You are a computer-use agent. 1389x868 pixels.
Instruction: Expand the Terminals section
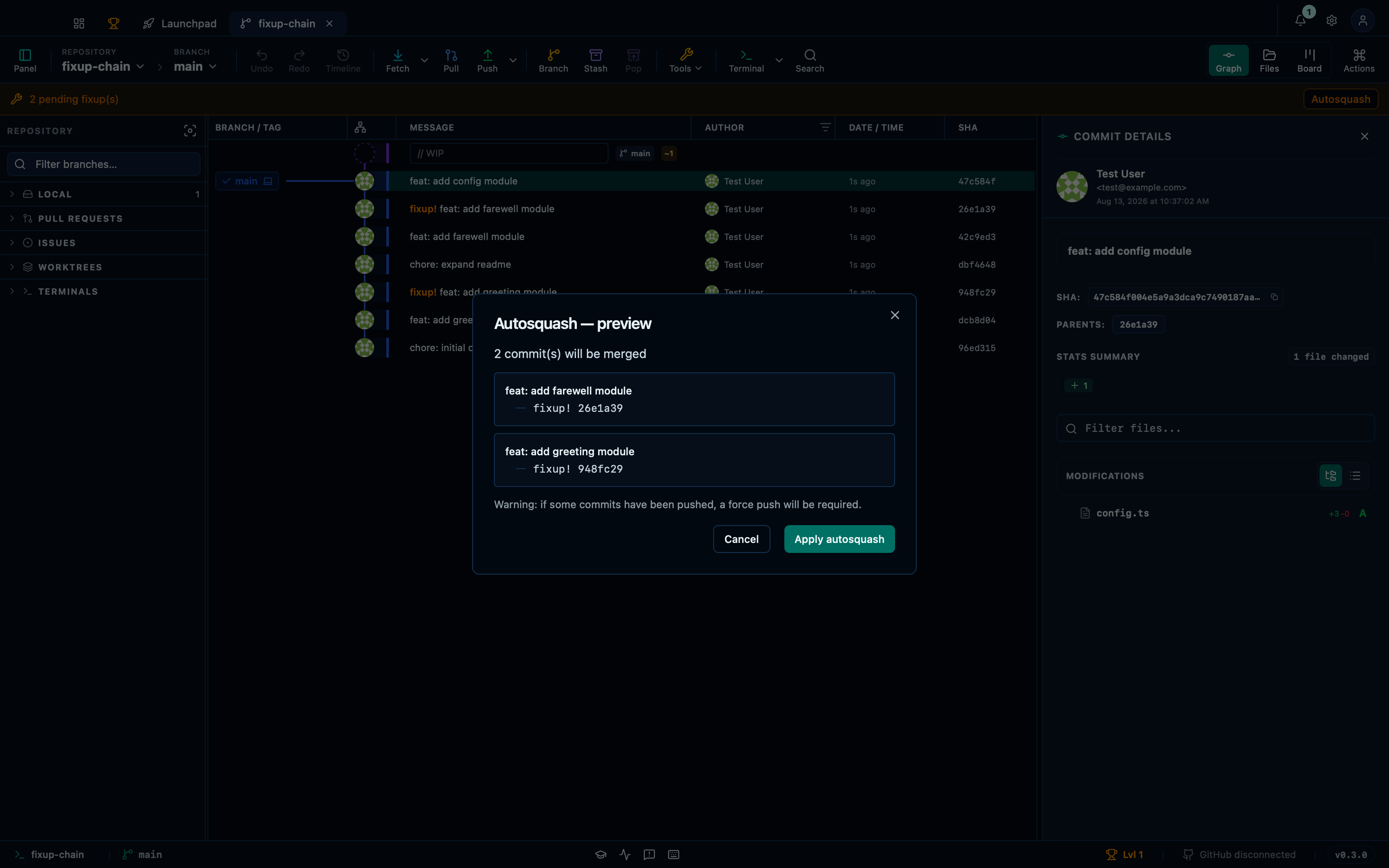pos(103,292)
